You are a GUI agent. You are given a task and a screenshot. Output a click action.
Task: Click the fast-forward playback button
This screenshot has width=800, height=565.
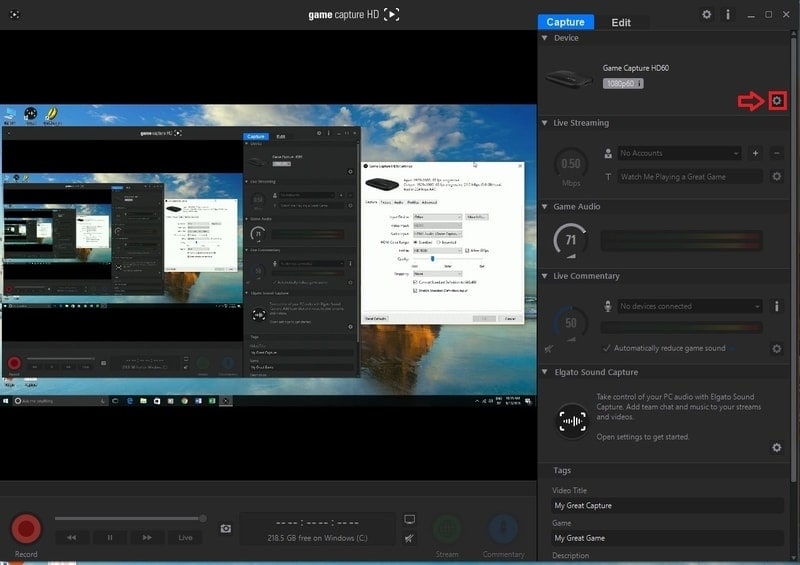(147, 537)
